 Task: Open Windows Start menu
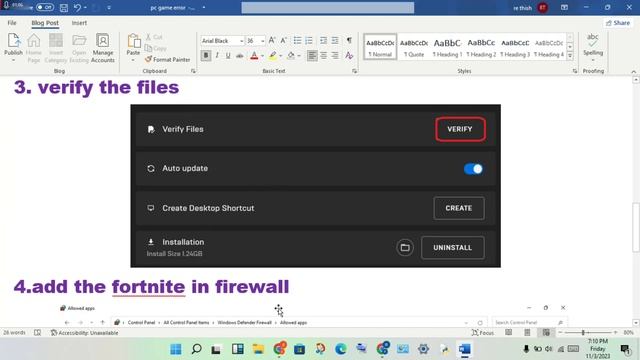tap(176, 349)
